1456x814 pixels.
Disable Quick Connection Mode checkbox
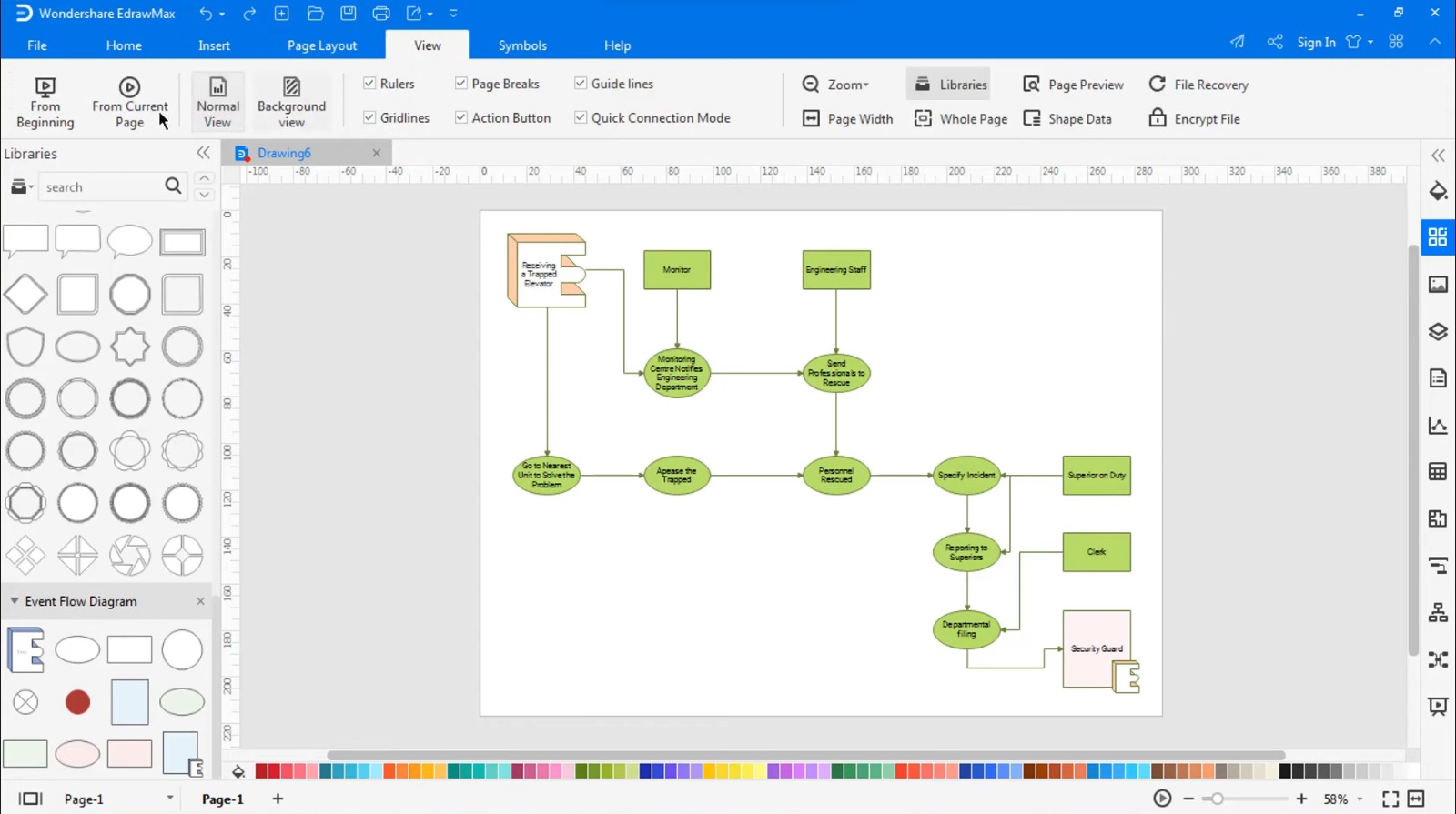click(581, 117)
